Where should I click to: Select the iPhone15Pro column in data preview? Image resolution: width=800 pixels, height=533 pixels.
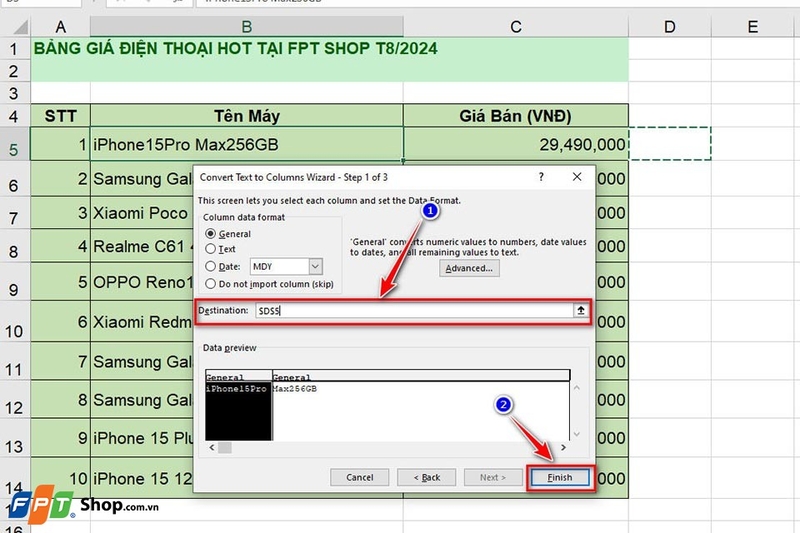[x=238, y=406]
